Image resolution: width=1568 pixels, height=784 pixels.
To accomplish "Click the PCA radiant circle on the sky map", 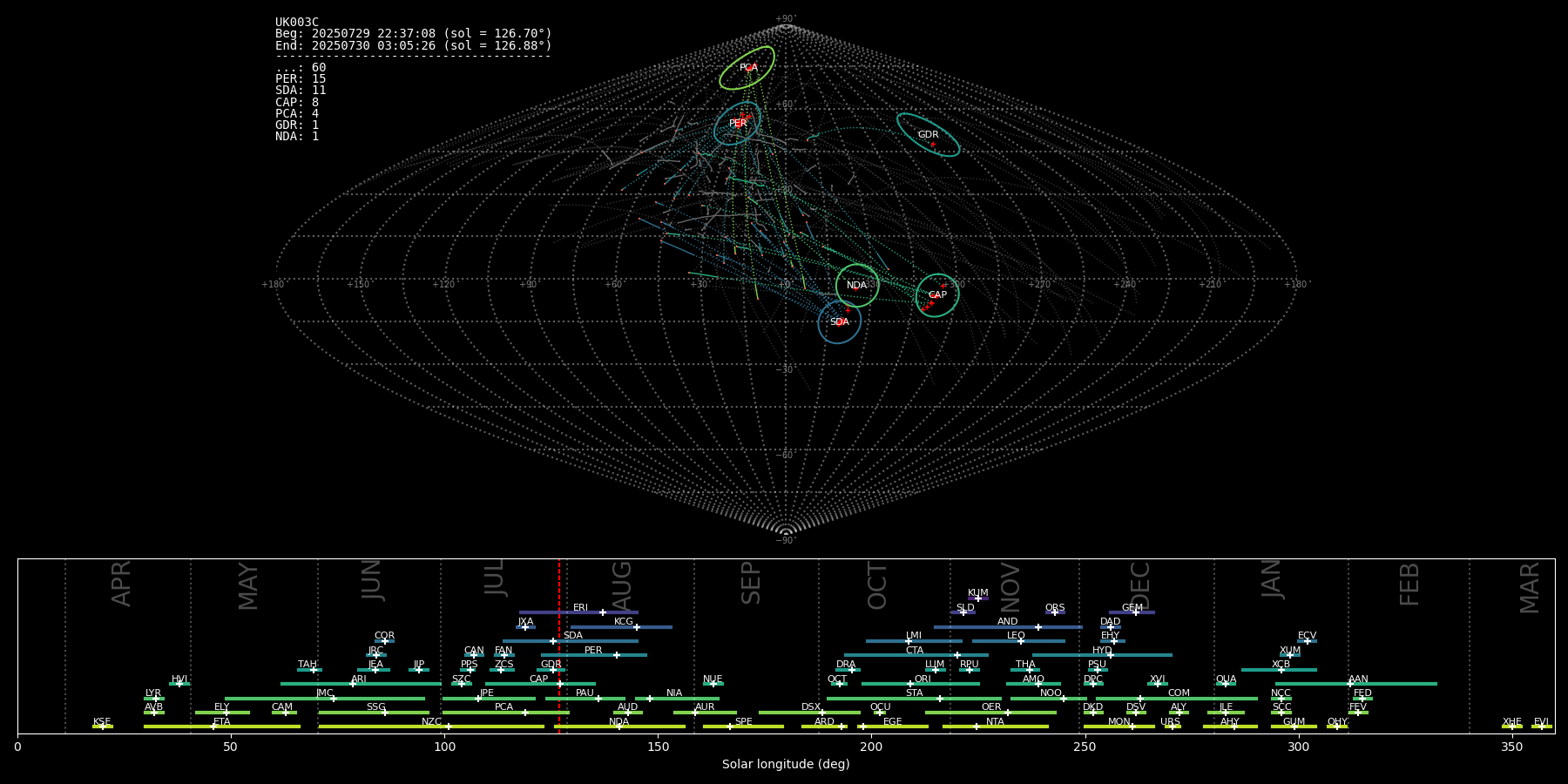I will tap(747, 68).
